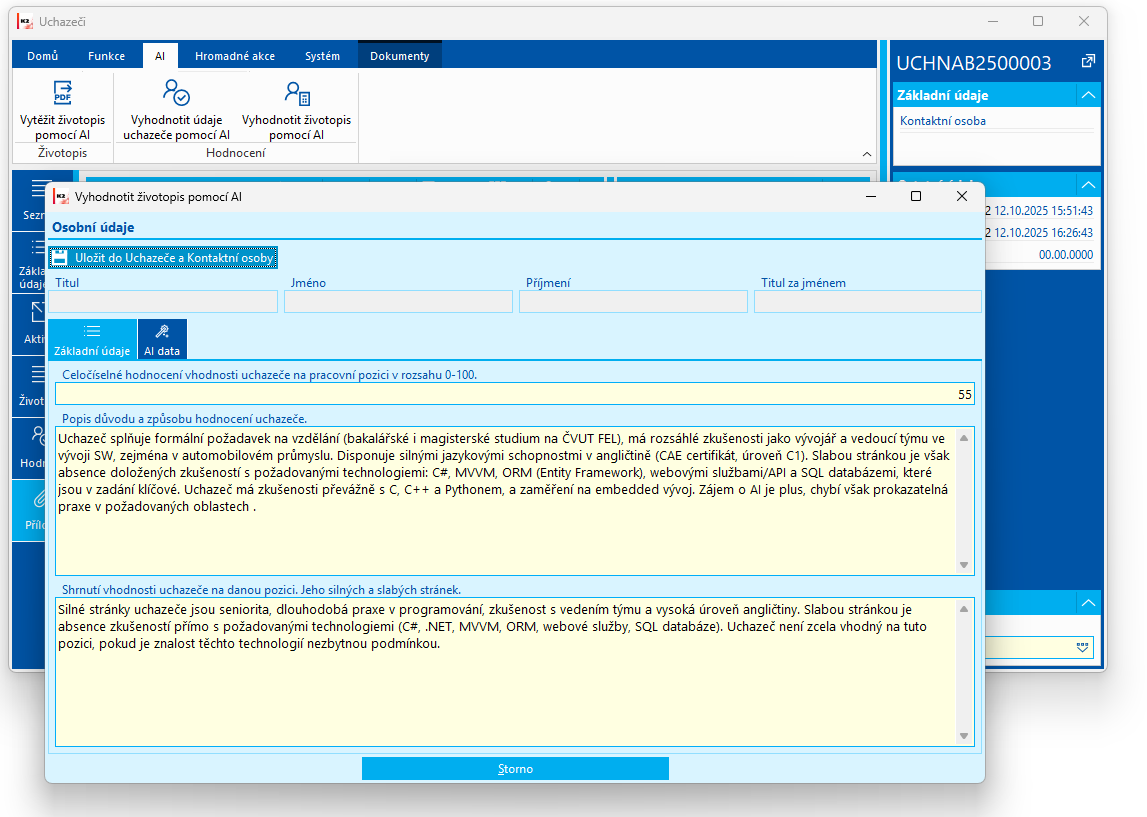The width and height of the screenshot is (1147, 817).
Task: Click the scroll-up arrow of Popis důvodu text area
Action: click(964, 438)
